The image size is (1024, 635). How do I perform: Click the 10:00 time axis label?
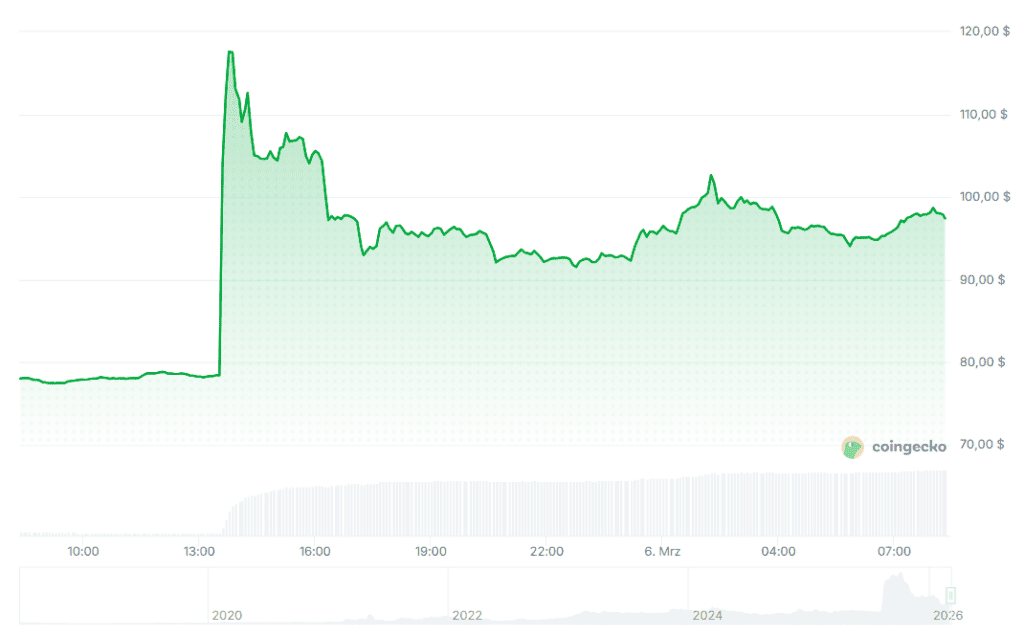(x=83, y=551)
